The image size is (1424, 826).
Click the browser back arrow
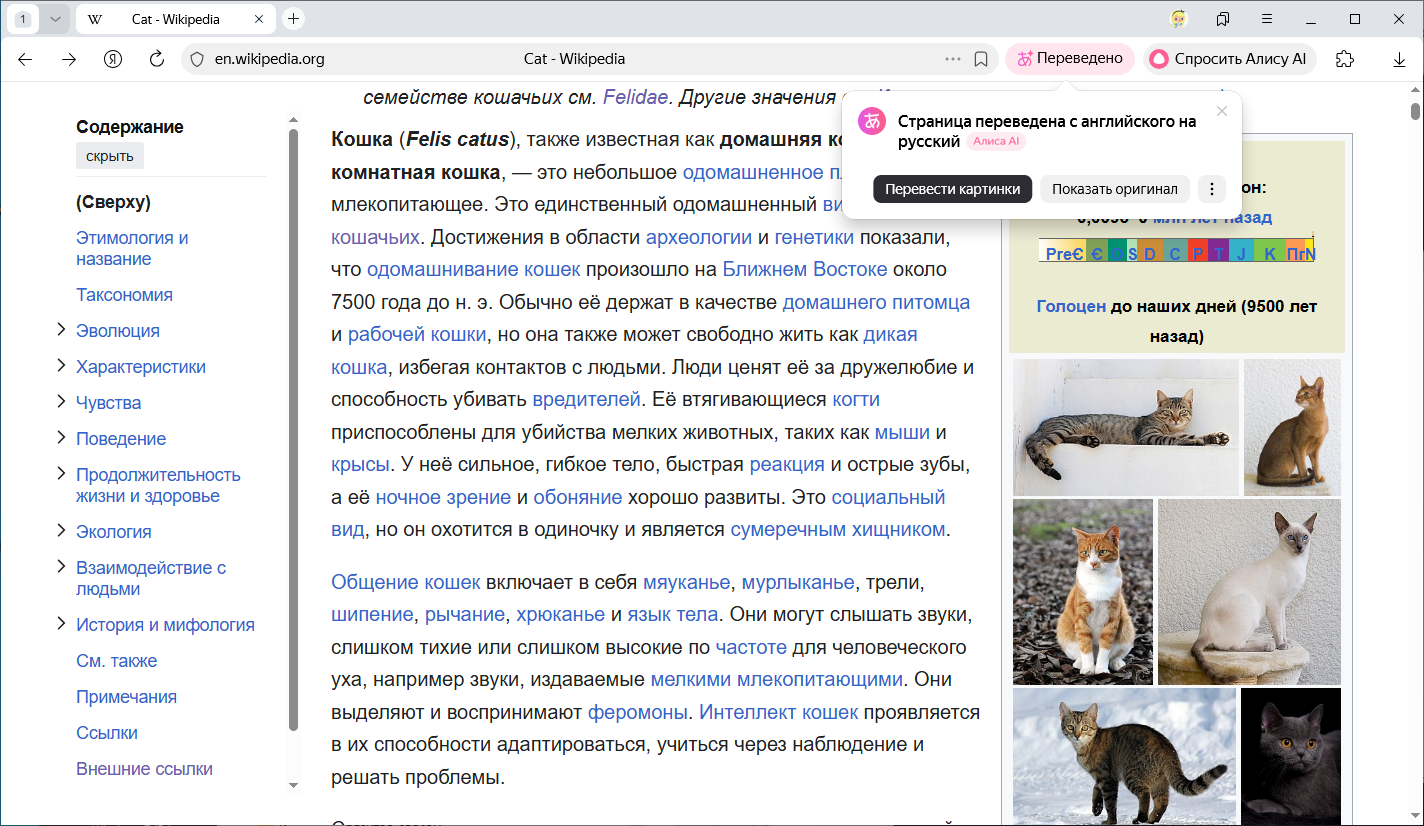click(x=25, y=59)
